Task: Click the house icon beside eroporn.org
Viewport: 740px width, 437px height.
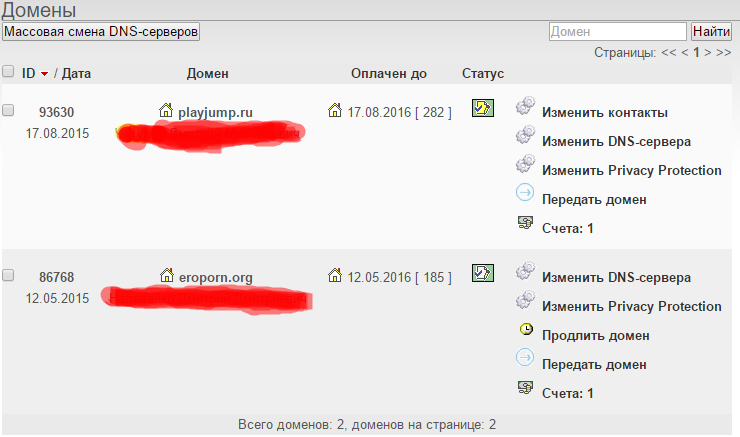Action: tap(167, 275)
